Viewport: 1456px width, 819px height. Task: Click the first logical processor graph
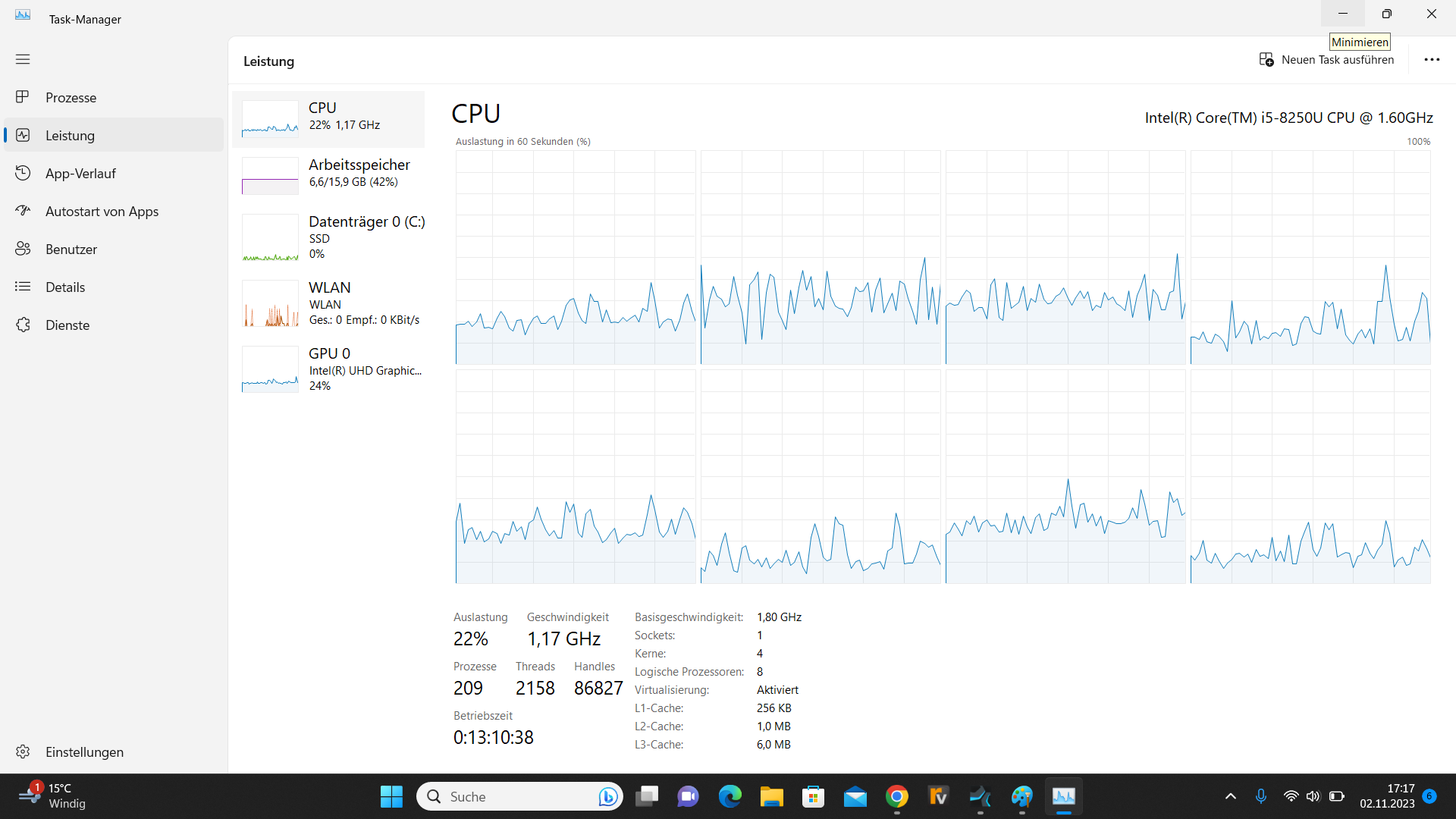point(576,257)
